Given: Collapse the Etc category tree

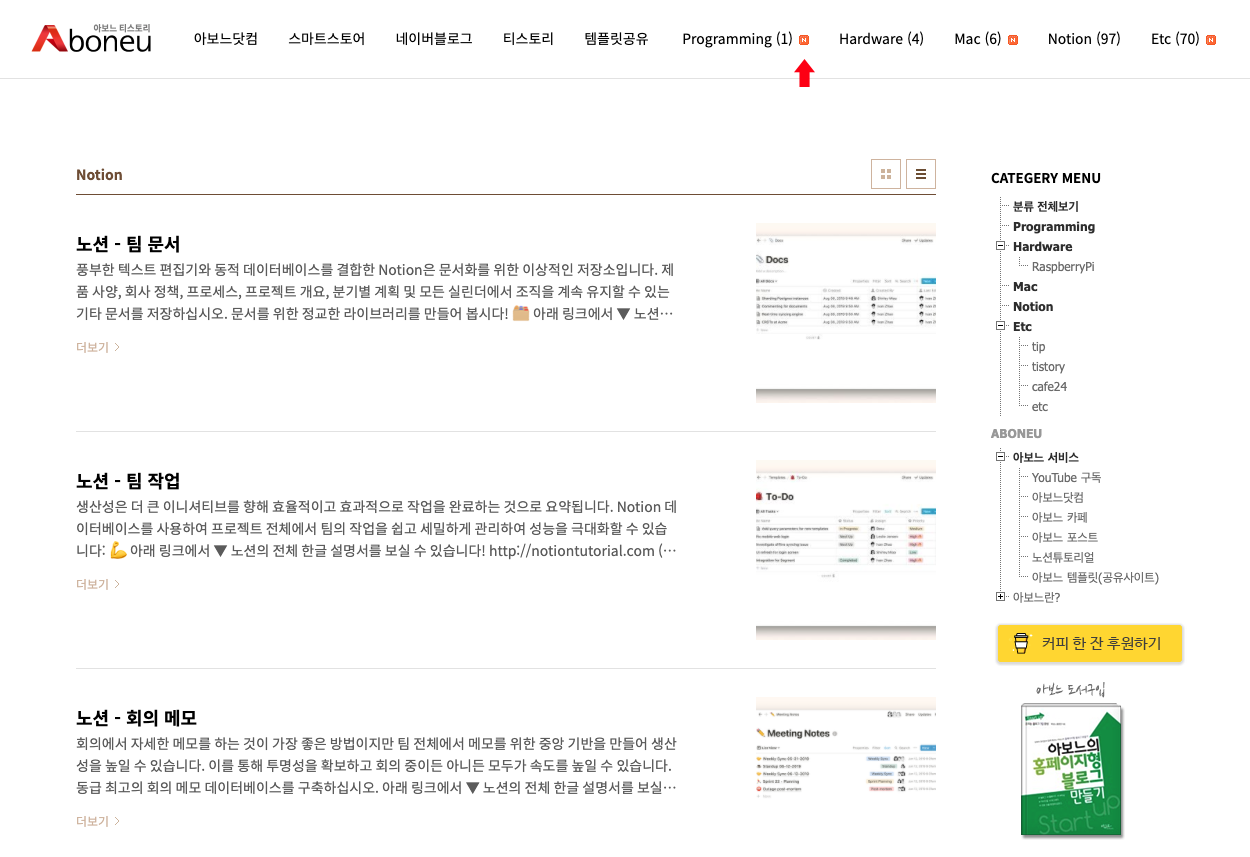Looking at the screenshot, I should pyautogui.click(x=1000, y=326).
